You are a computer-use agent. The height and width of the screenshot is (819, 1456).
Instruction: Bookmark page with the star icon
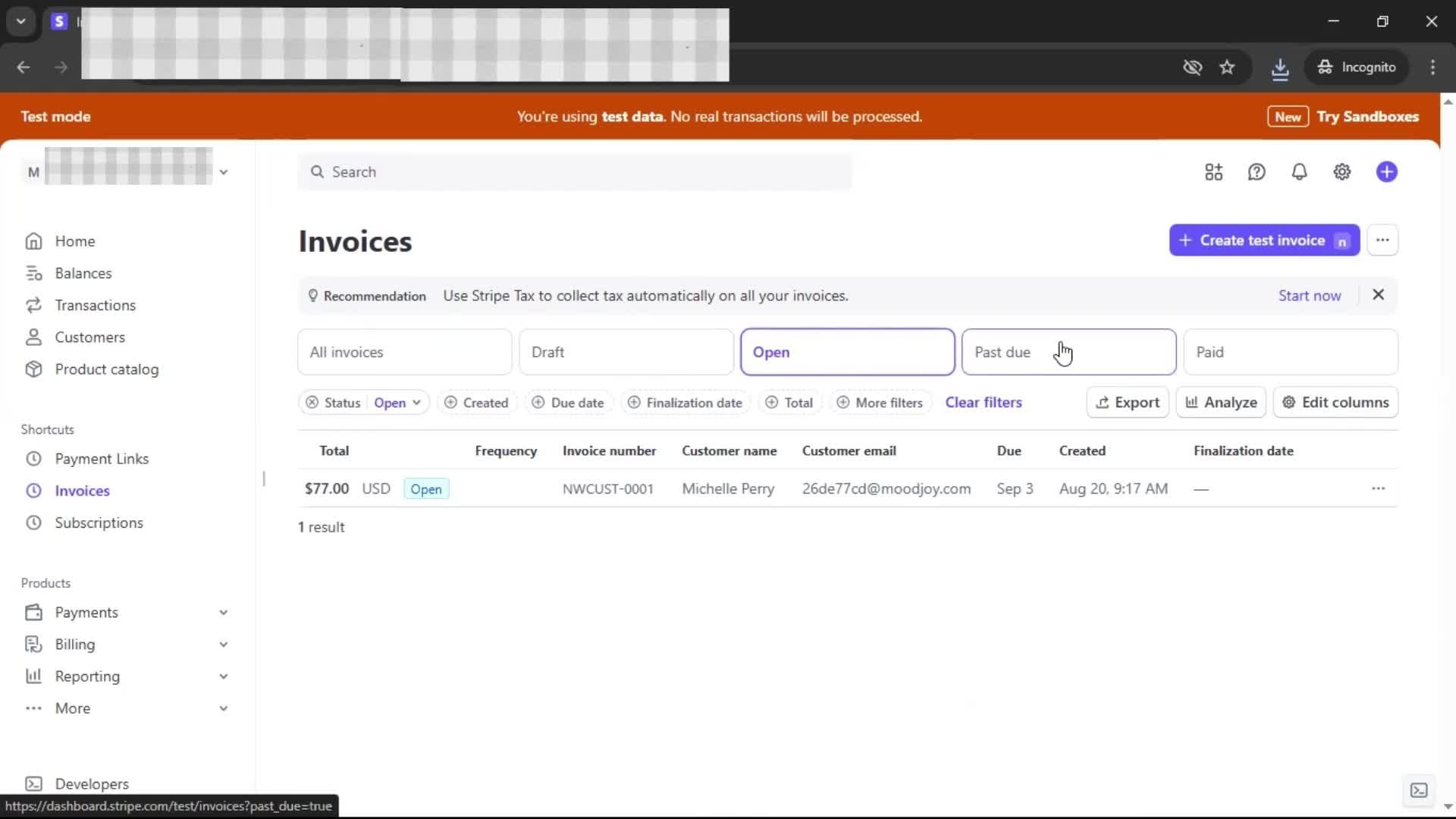pyautogui.click(x=1227, y=67)
